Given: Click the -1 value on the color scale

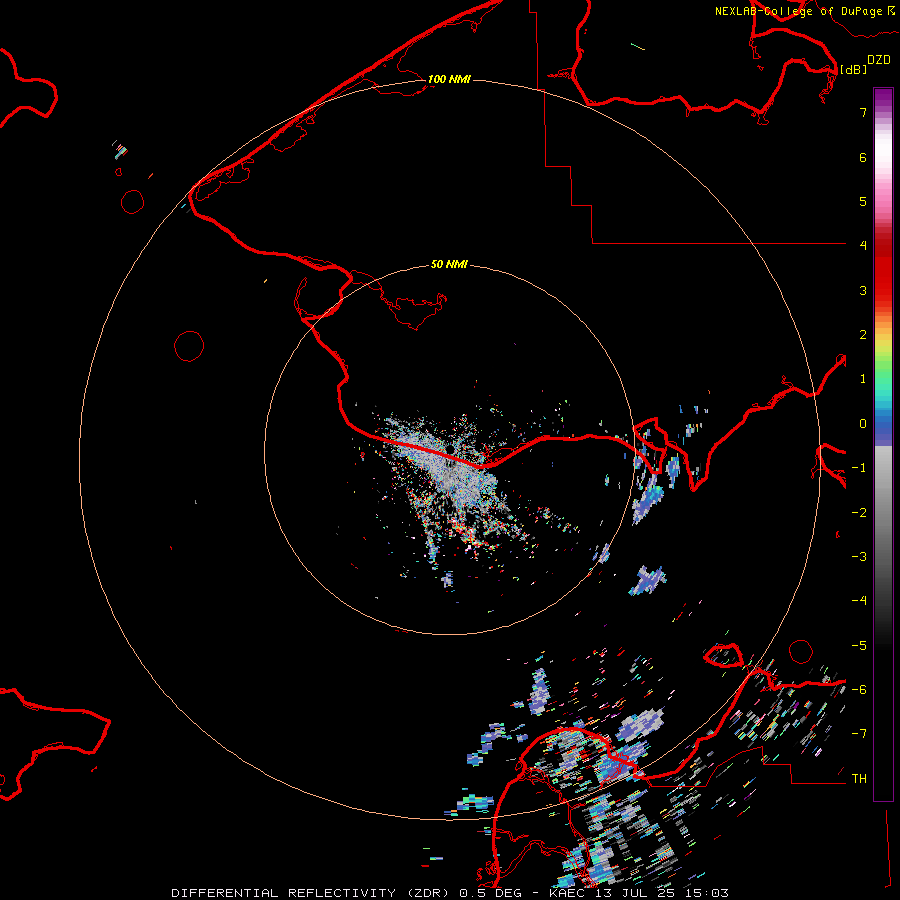Looking at the screenshot, I should [x=859, y=468].
